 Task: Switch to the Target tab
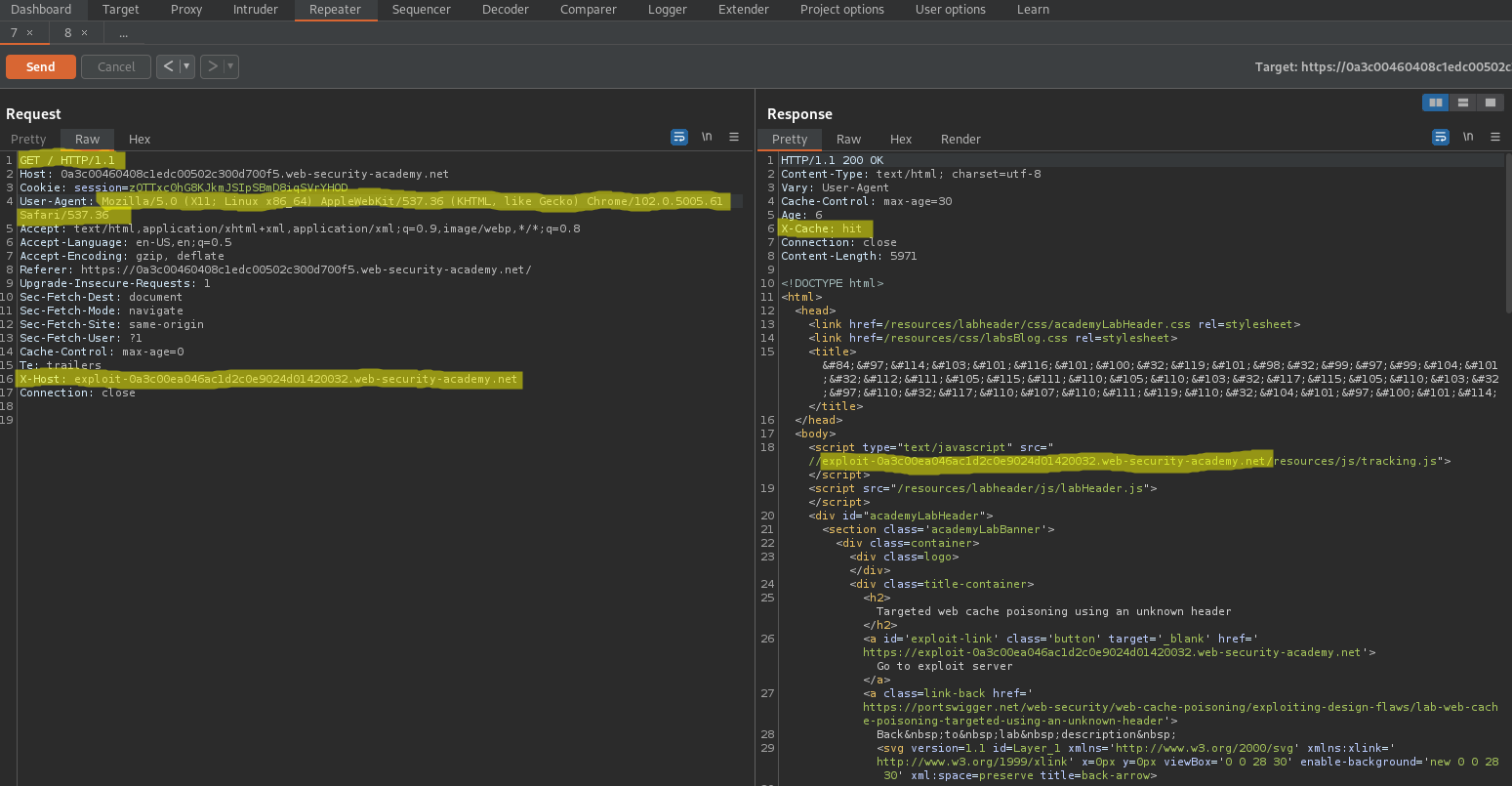[121, 10]
